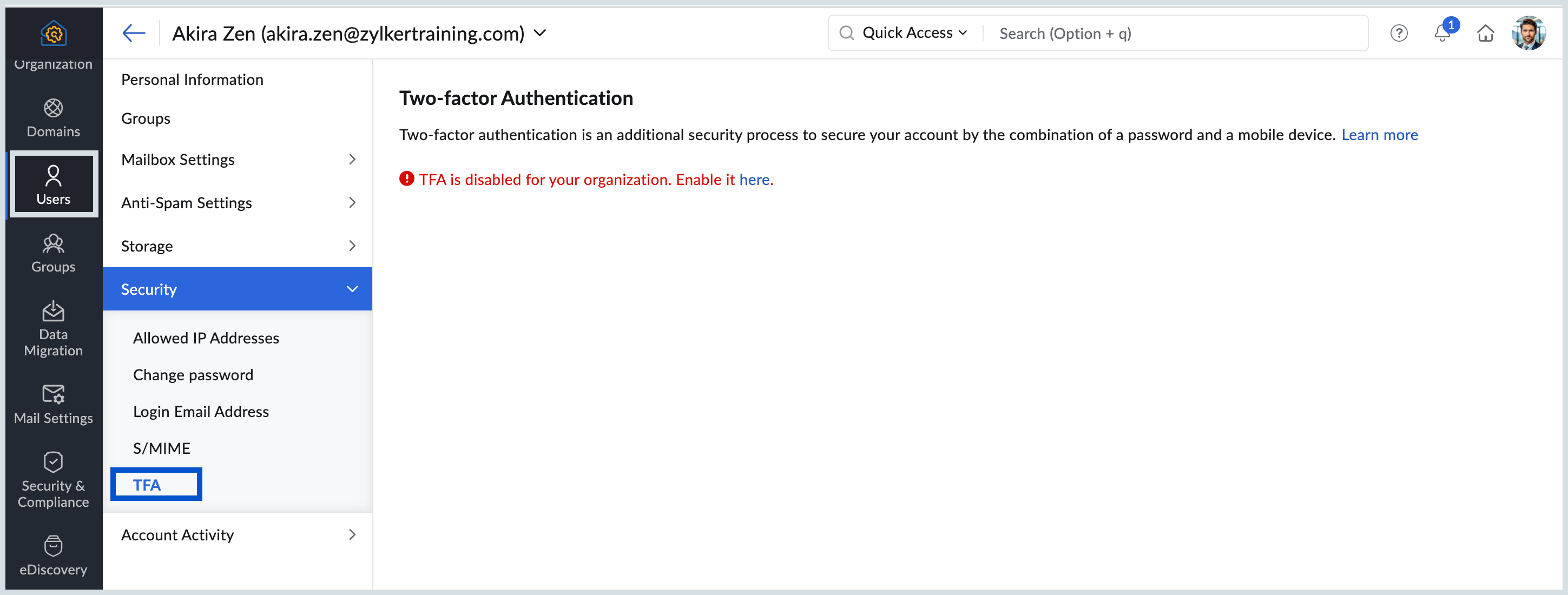Click the notifications bell icon
The width and height of the screenshot is (1568, 595).
pyautogui.click(x=1441, y=33)
